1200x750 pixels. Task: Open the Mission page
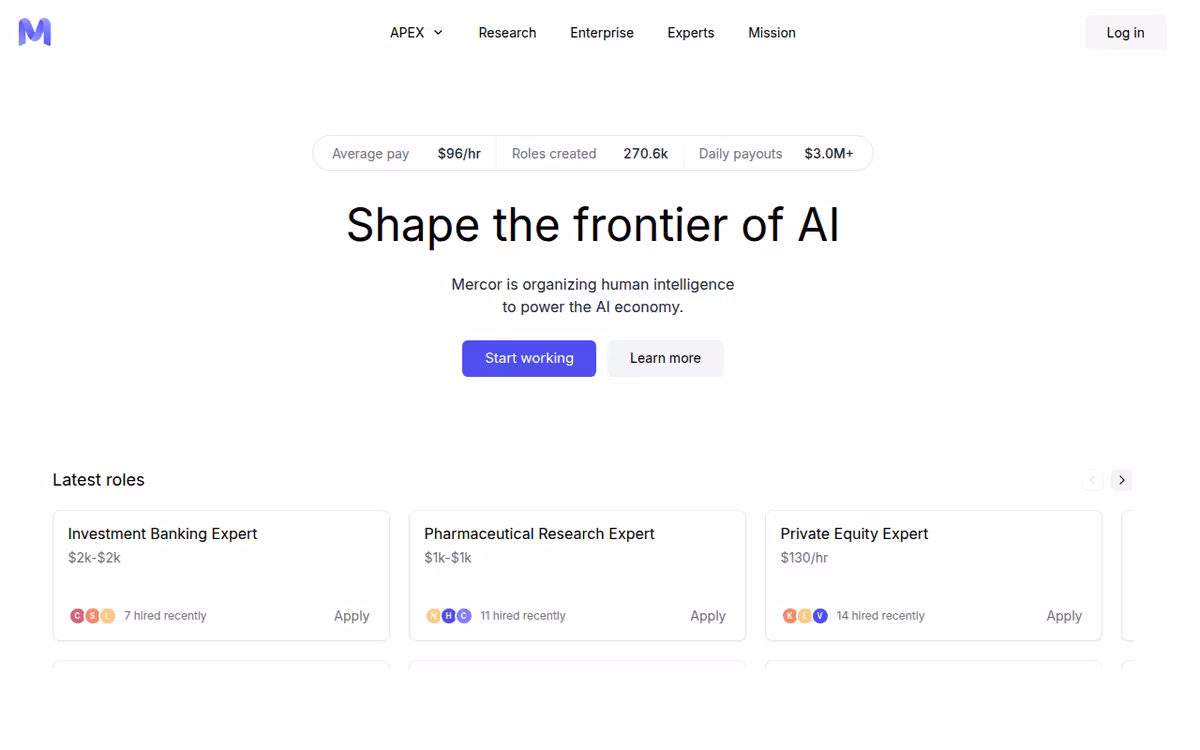(x=772, y=33)
